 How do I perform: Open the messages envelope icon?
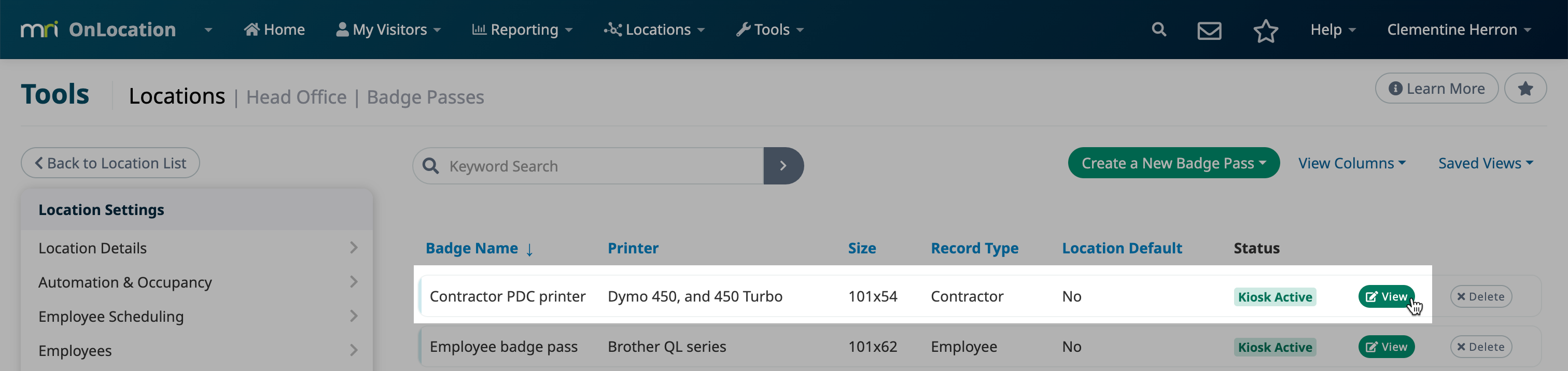[1209, 30]
